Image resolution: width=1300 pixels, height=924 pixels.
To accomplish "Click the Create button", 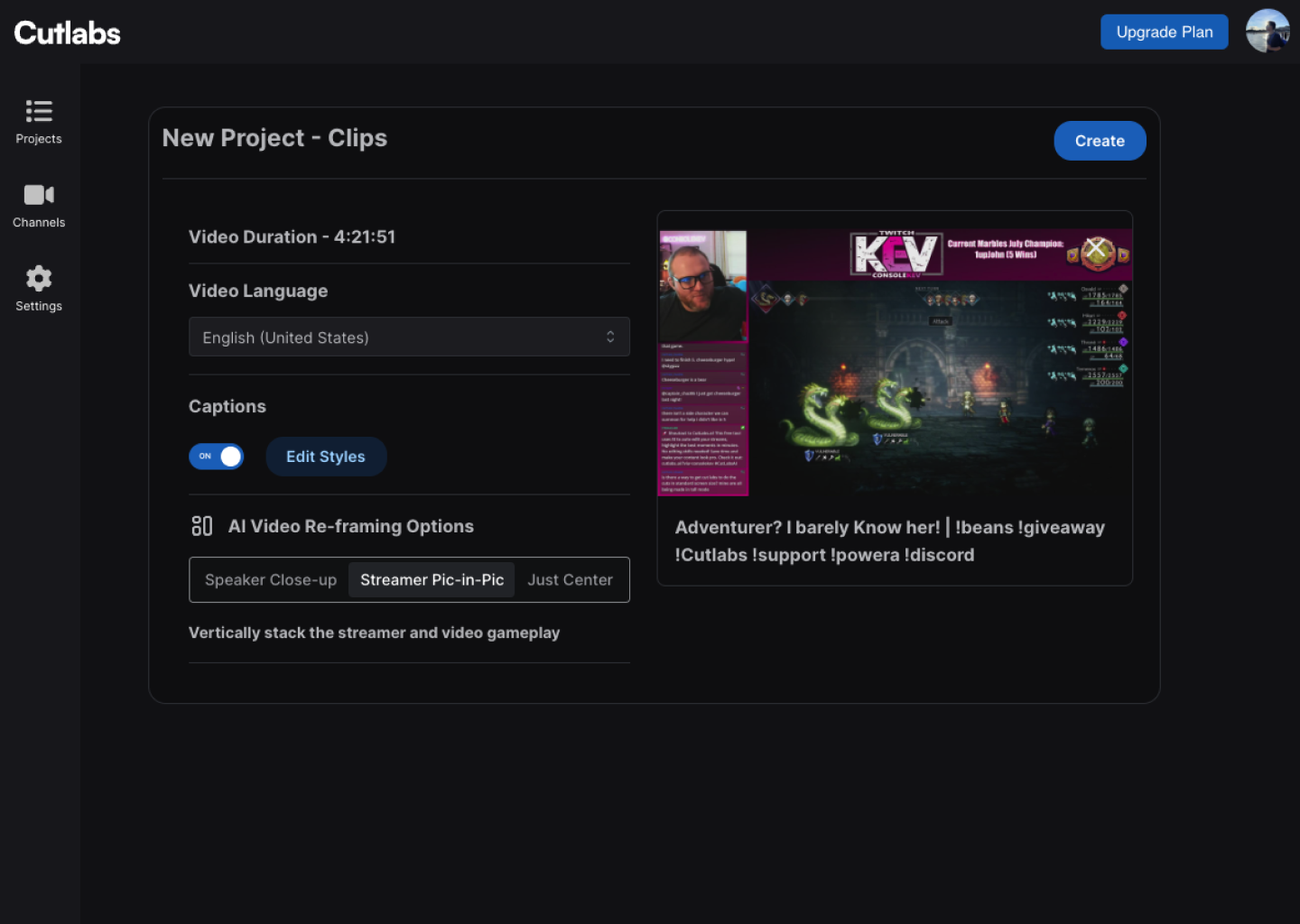I will [x=1100, y=141].
